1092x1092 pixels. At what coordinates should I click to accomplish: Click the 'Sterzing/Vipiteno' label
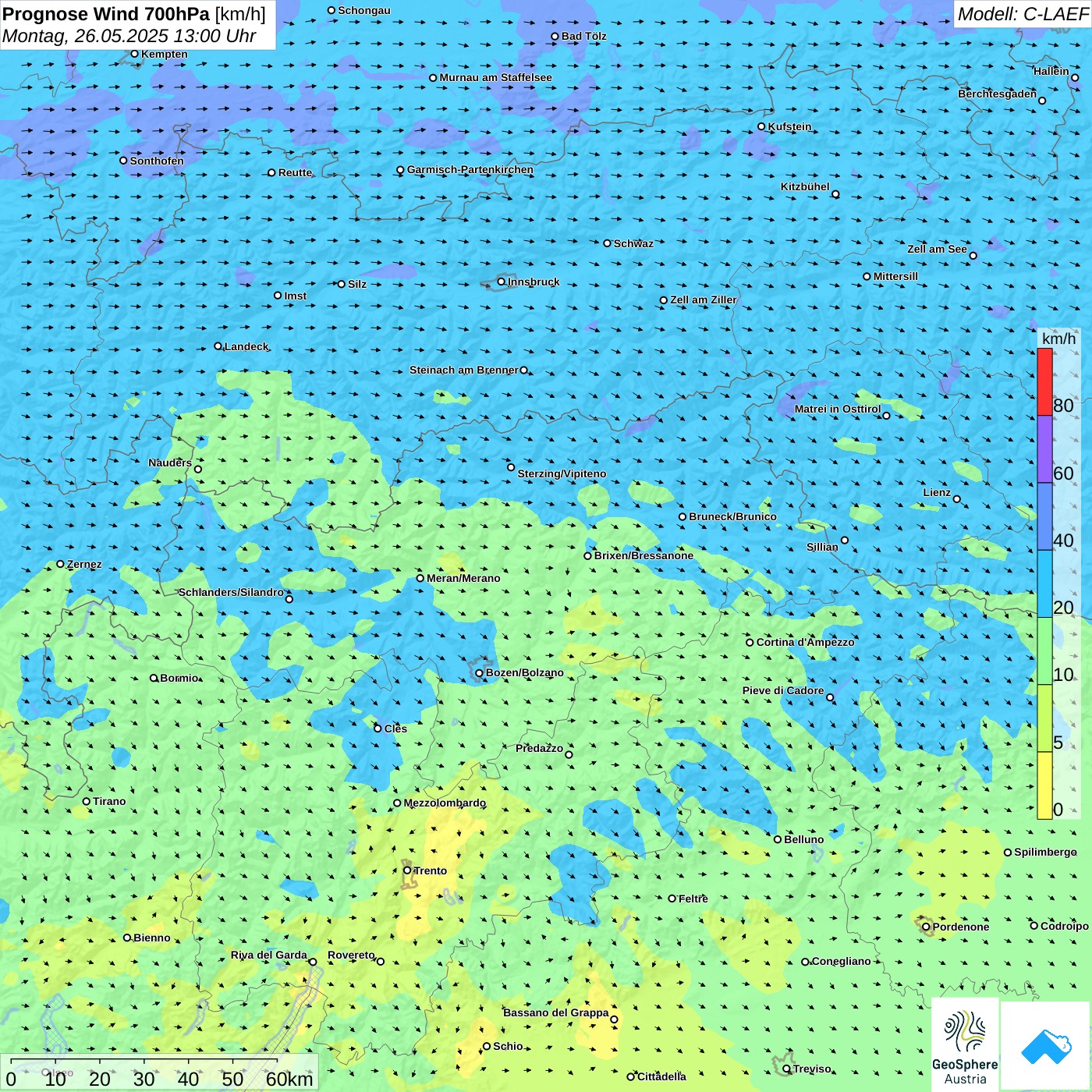(x=562, y=473)
